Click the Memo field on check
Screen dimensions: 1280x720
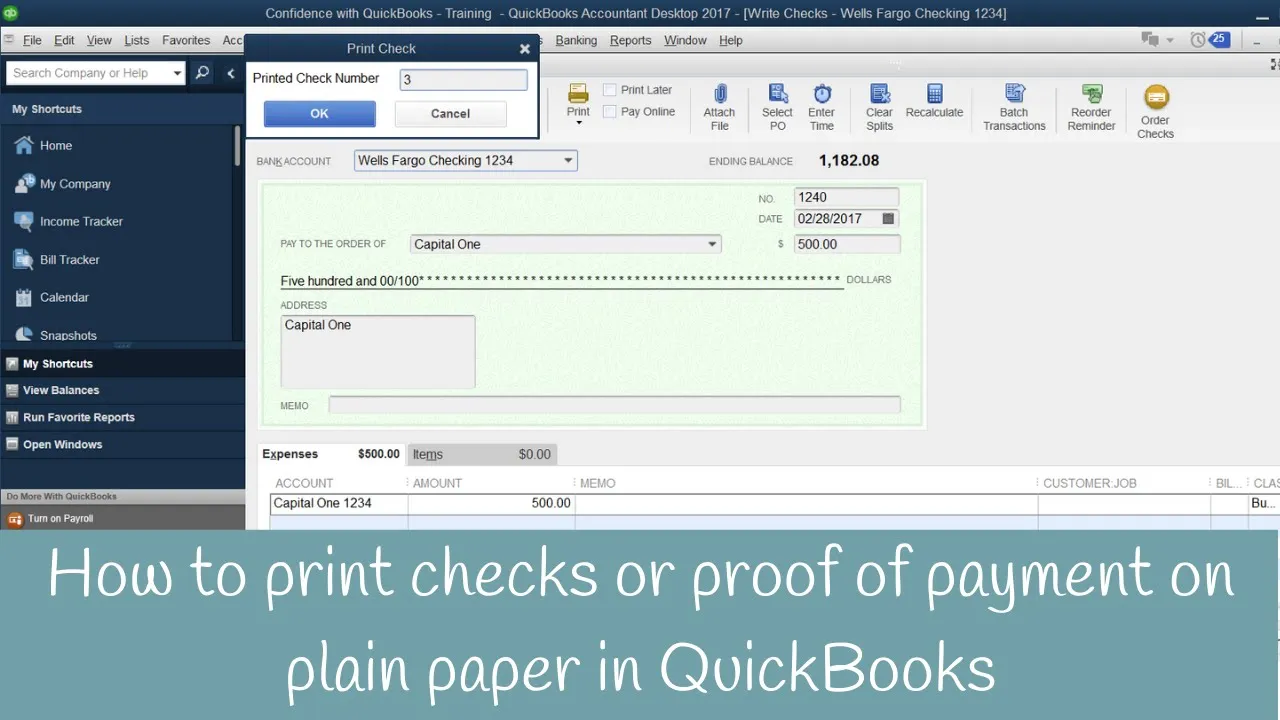(615, 405)
